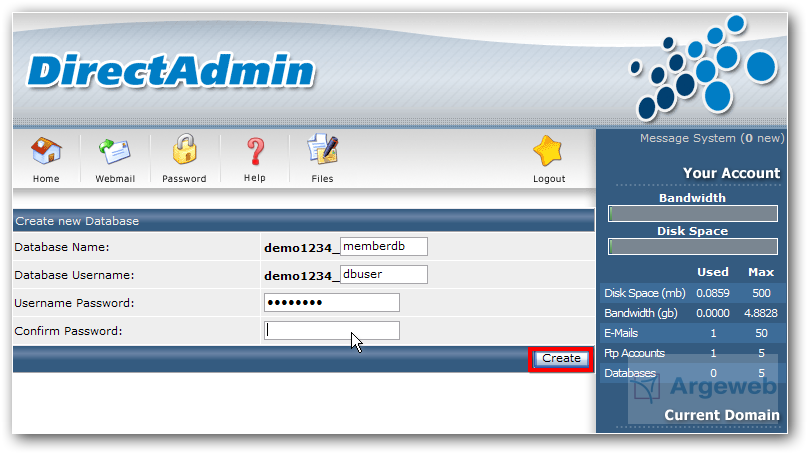808x454 pixels.
Task: Click the demo1234_ prefix beside memberdb
Action: 301,248
